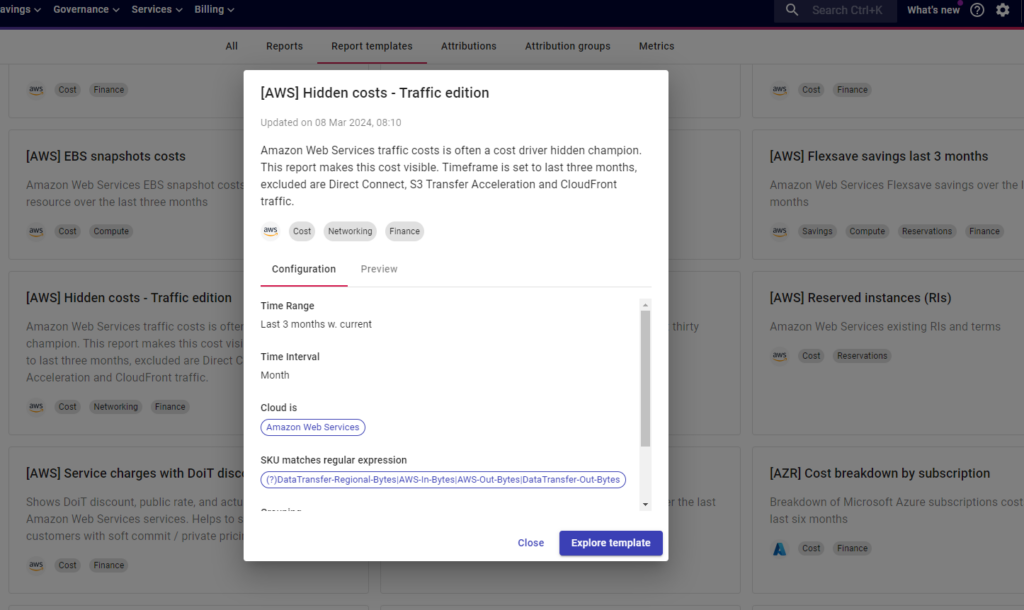Open AZR Cost breakdown by subscription card
1024x610 pixels.
(880, 474)
